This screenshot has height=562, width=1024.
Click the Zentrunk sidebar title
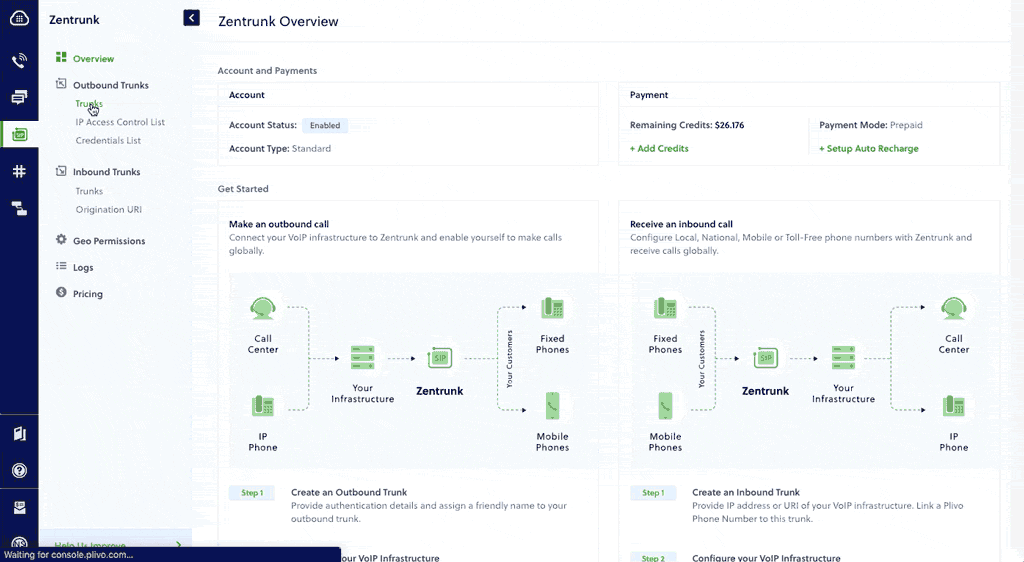tap(74, 20)
